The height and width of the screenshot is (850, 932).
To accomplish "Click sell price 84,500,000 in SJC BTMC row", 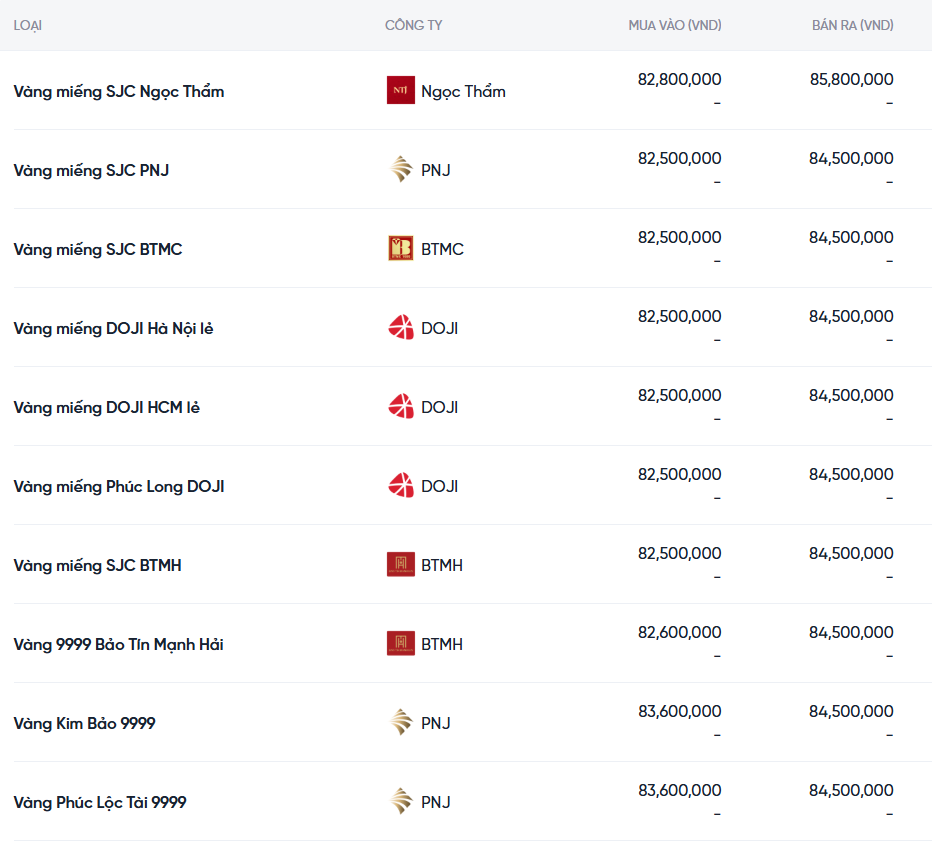I will point(851,237).
